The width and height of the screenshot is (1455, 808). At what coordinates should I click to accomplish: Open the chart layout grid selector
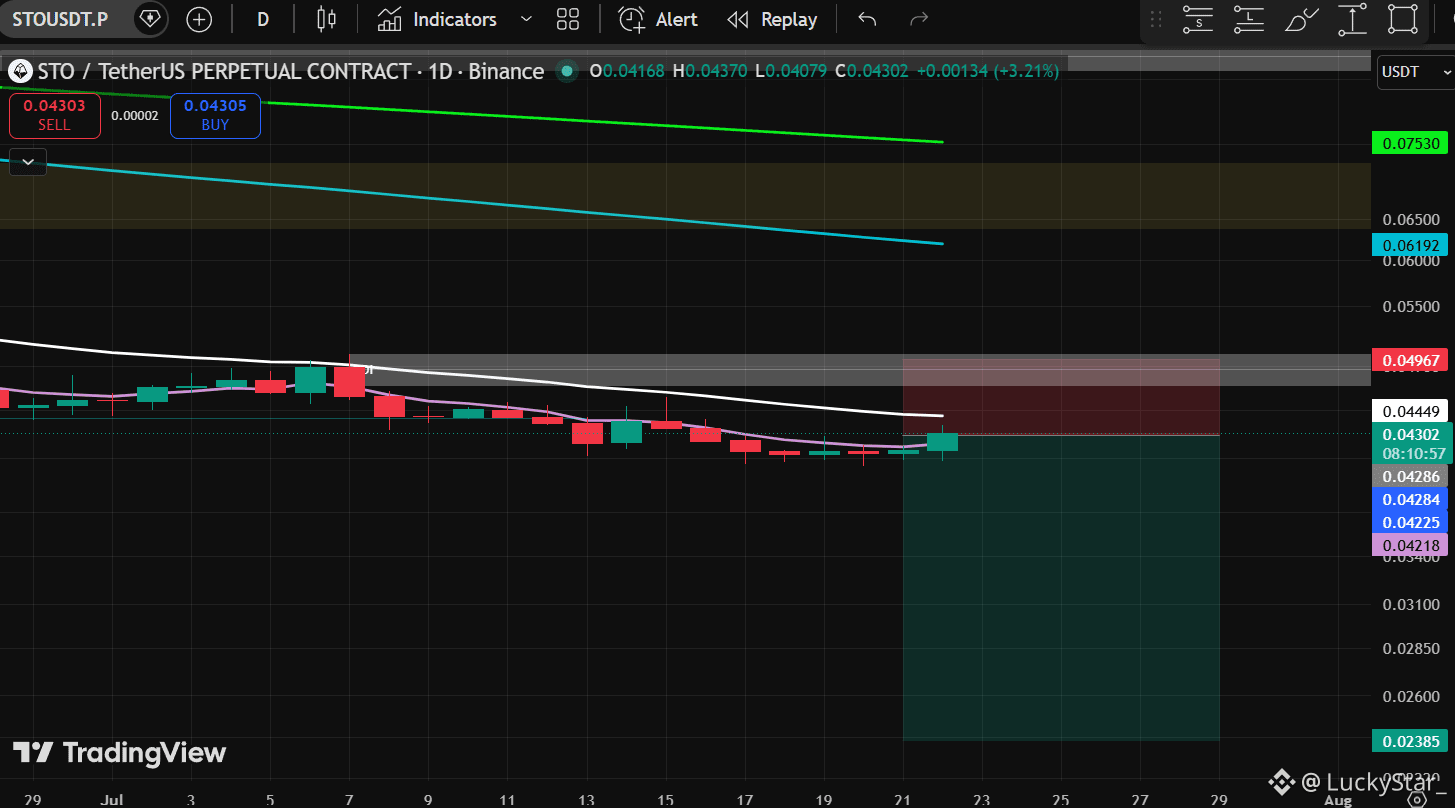point(568,19)
